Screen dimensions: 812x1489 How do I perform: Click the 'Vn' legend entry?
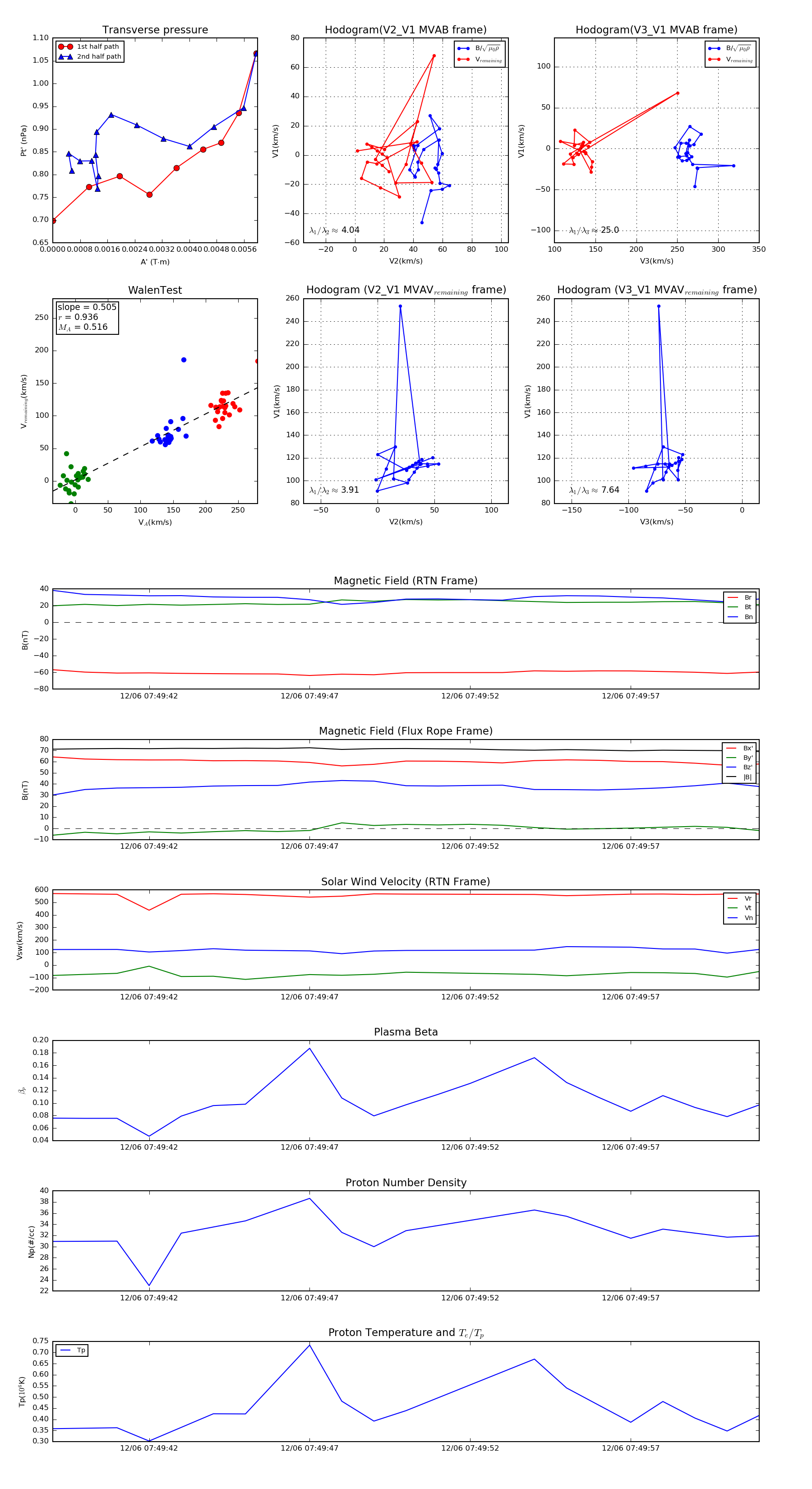740,918
